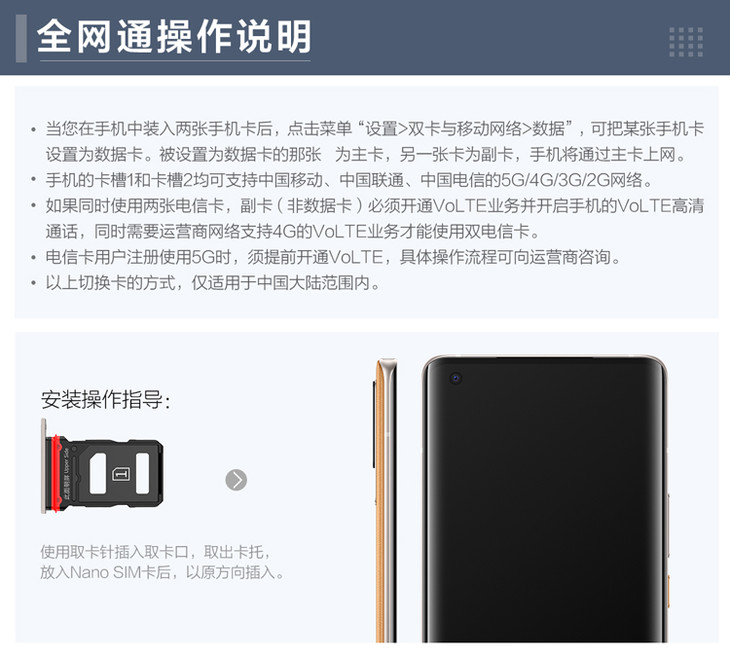Click the black SIM tray slot on phone side

(374, 424)
